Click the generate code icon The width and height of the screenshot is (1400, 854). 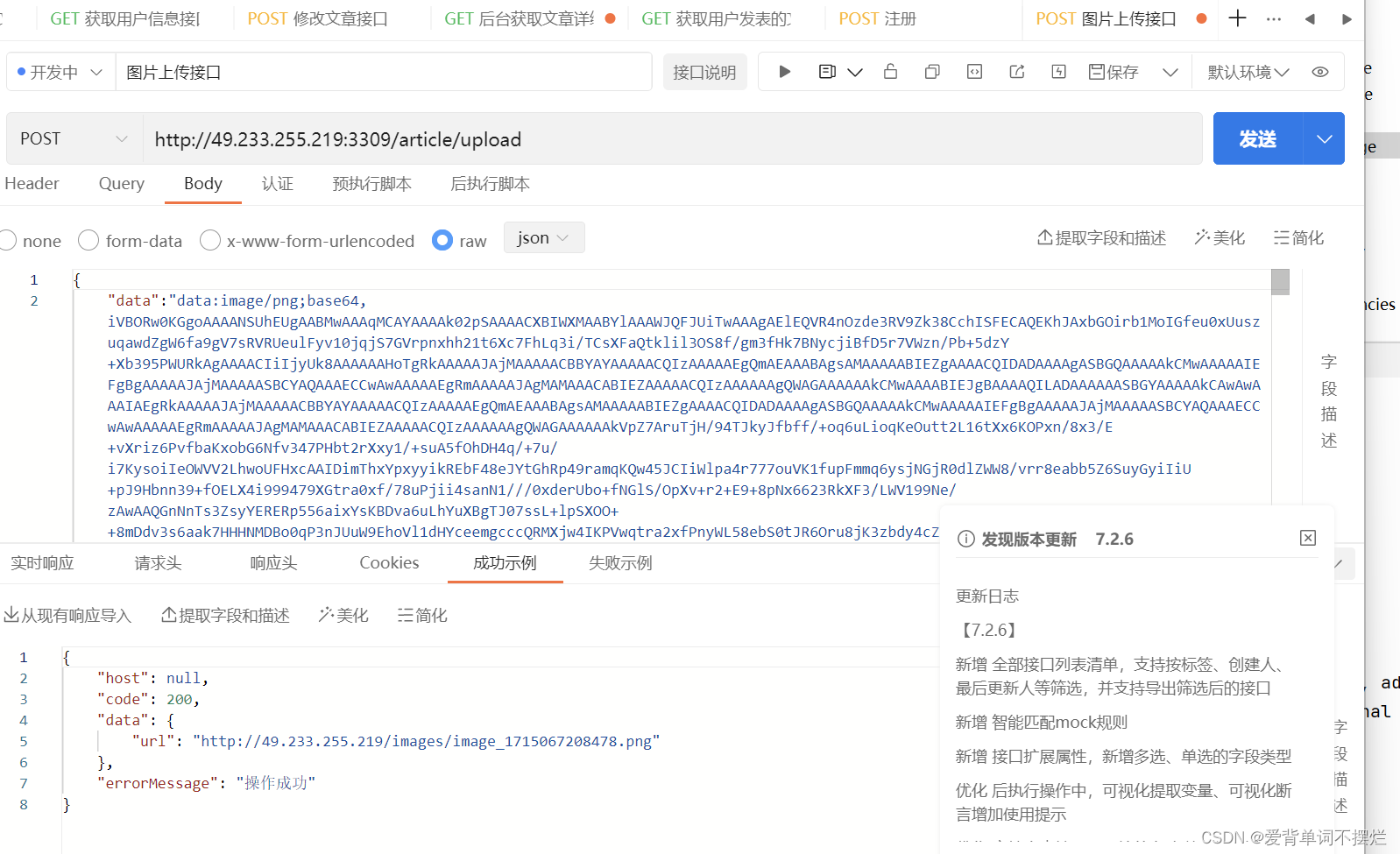click(x=974, y=72)
